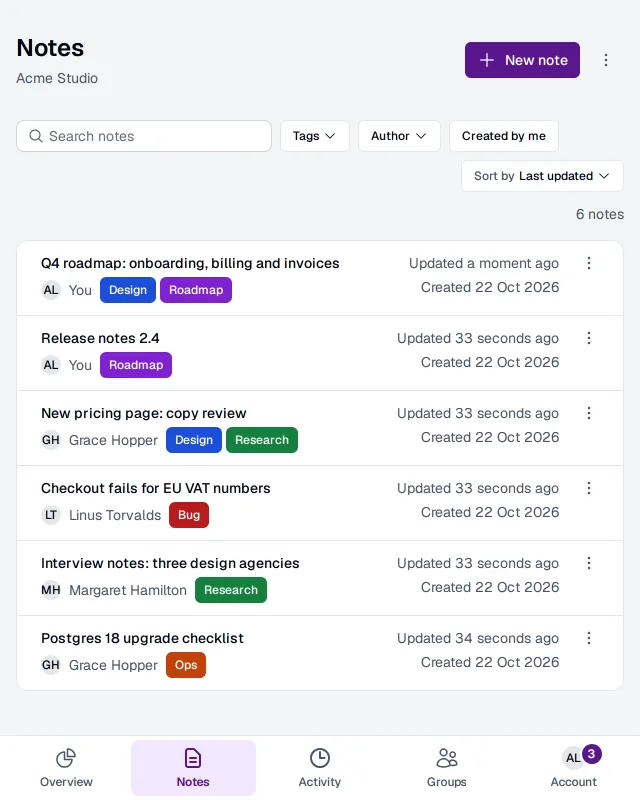Open more options for Q4 roadmap note

[589, 263]
